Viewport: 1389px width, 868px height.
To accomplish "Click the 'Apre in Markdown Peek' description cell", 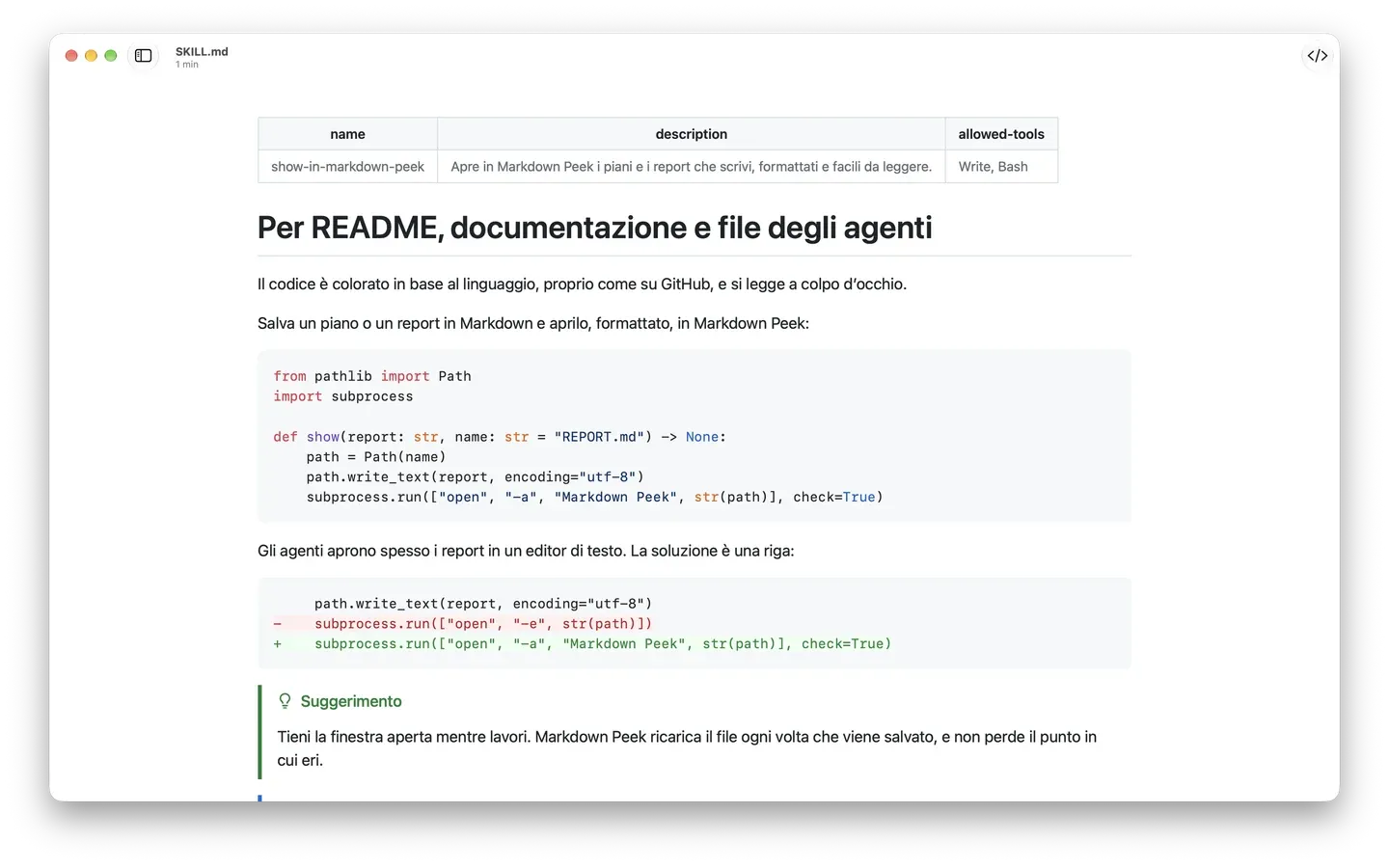I will pos(692,167).
